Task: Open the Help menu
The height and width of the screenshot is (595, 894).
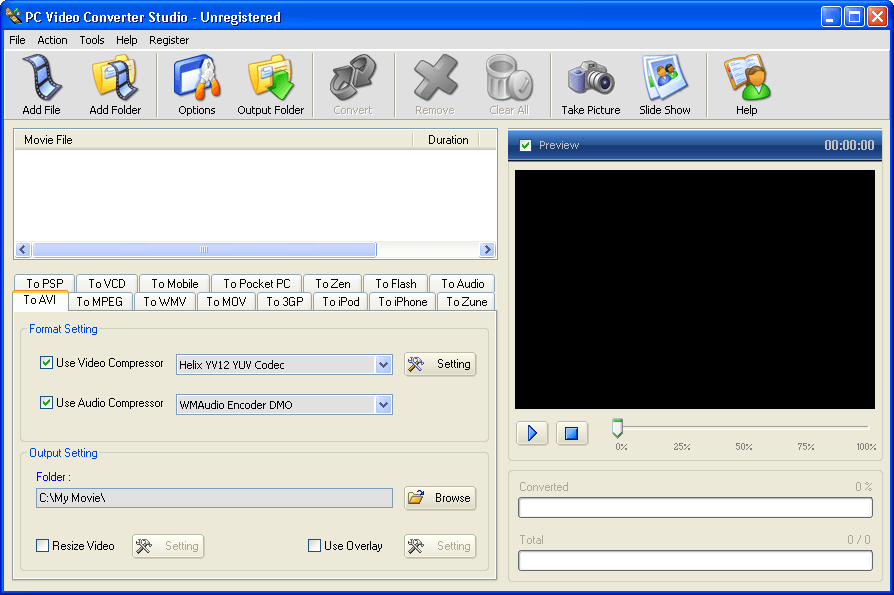Action: pos(127,40)
